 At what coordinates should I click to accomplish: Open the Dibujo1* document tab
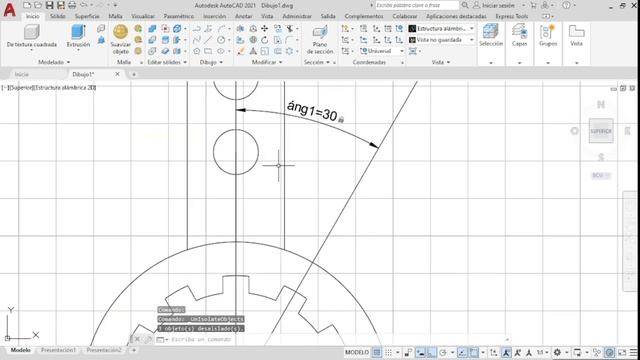point(84,74)
